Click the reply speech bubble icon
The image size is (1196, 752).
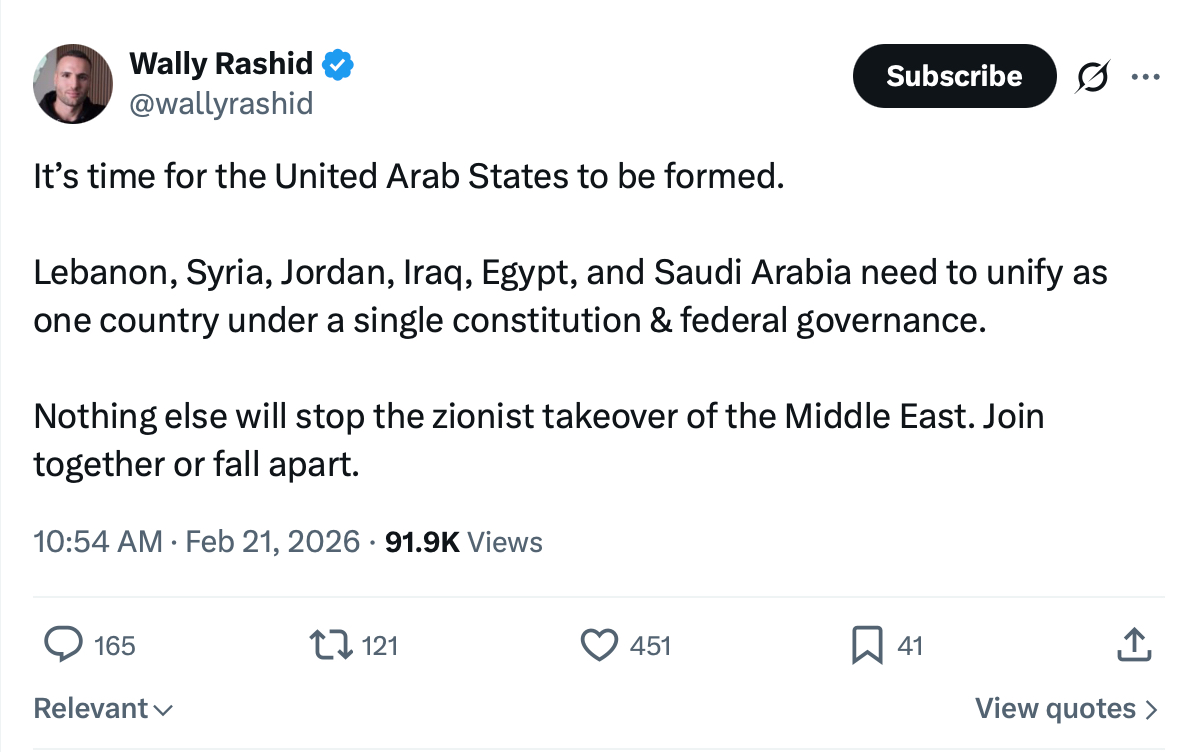click(x=64, y=645)
